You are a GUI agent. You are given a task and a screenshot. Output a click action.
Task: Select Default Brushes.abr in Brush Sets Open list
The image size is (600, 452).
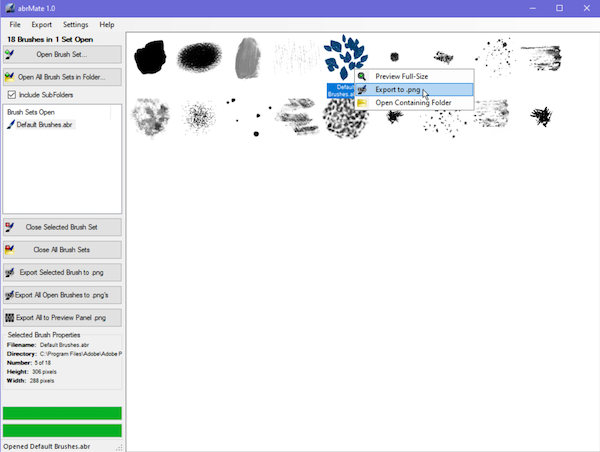44,124
